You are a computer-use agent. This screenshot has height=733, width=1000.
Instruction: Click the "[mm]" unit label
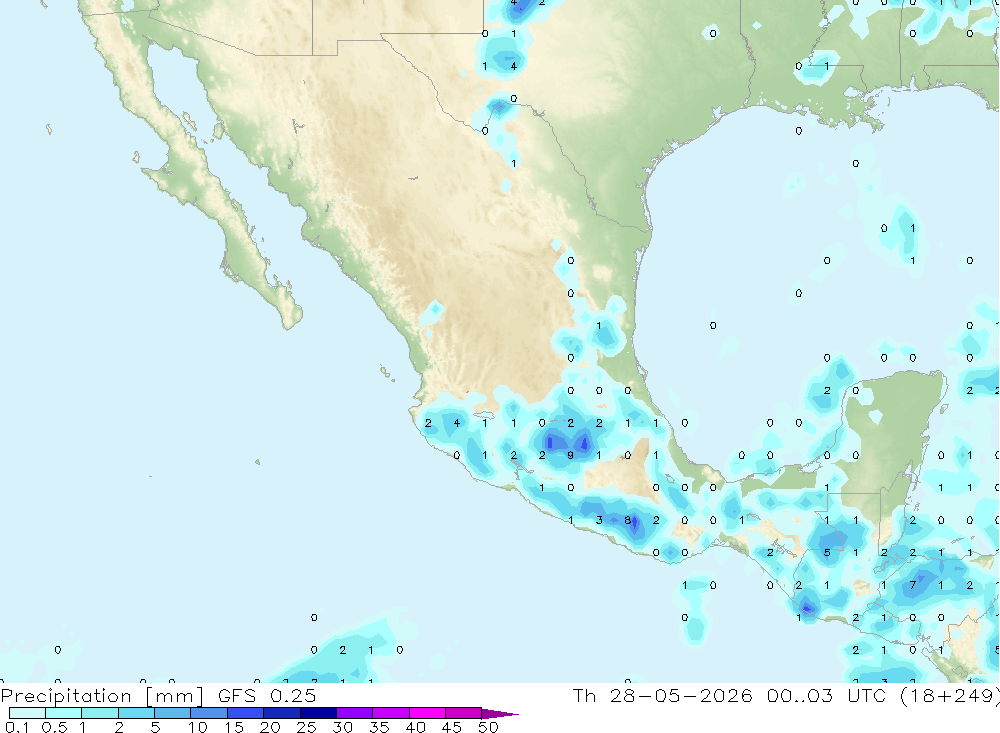click(175, 696)
